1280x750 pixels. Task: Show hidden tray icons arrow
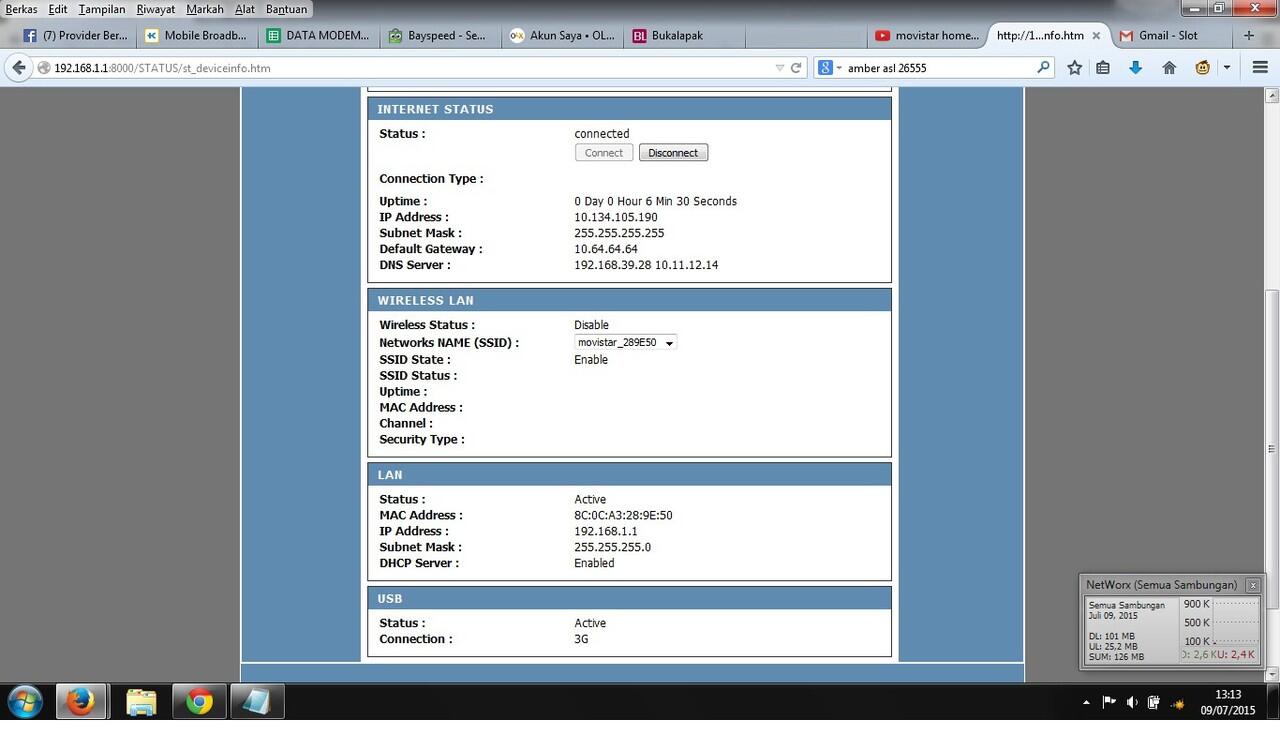1086,703
